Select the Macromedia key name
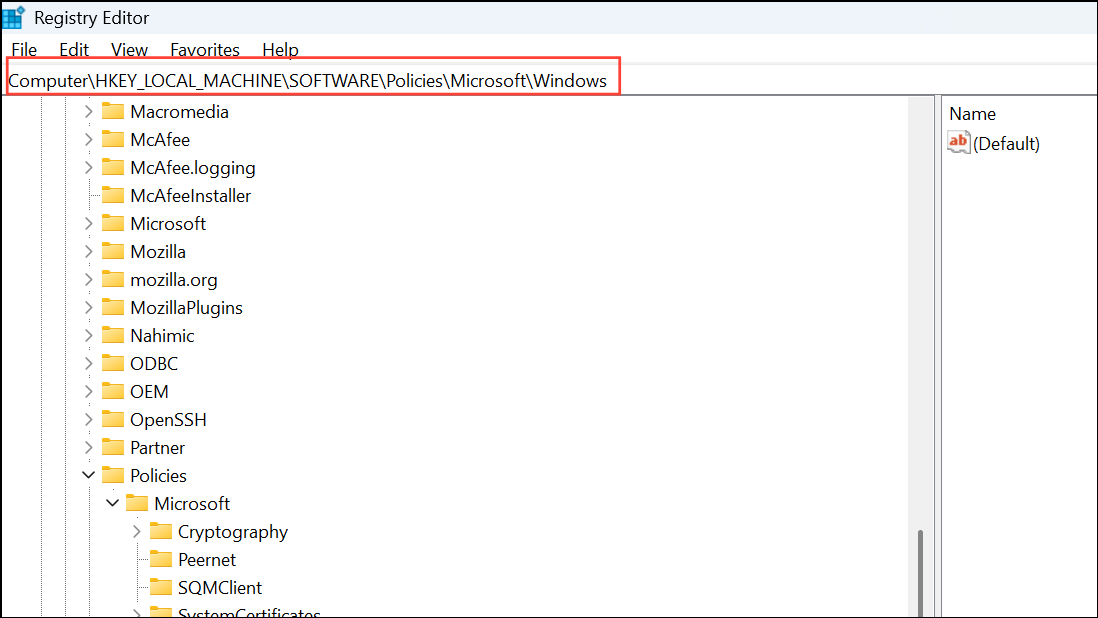 pyautogui.click(x=179, y=112)
